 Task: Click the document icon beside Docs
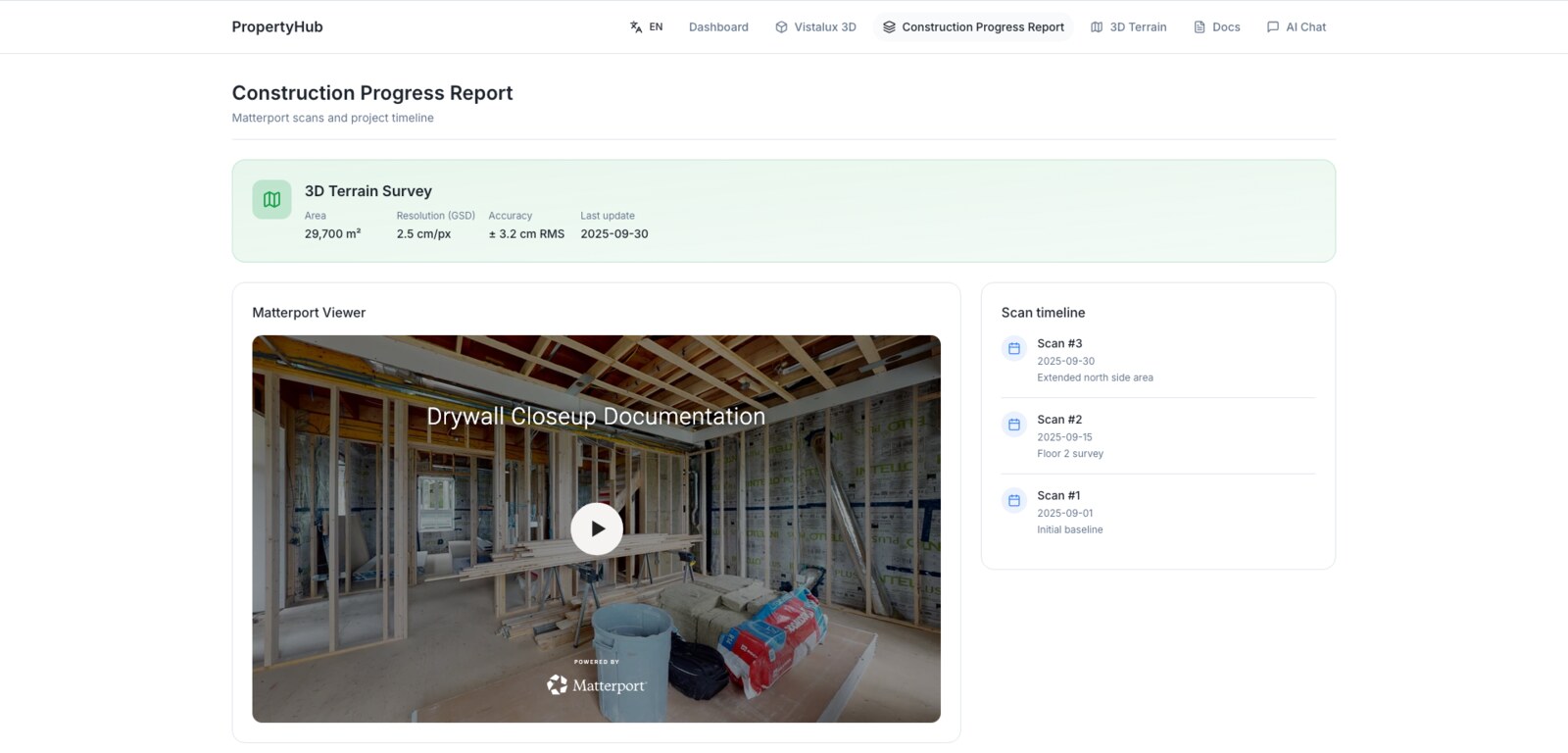point(1200,26)
